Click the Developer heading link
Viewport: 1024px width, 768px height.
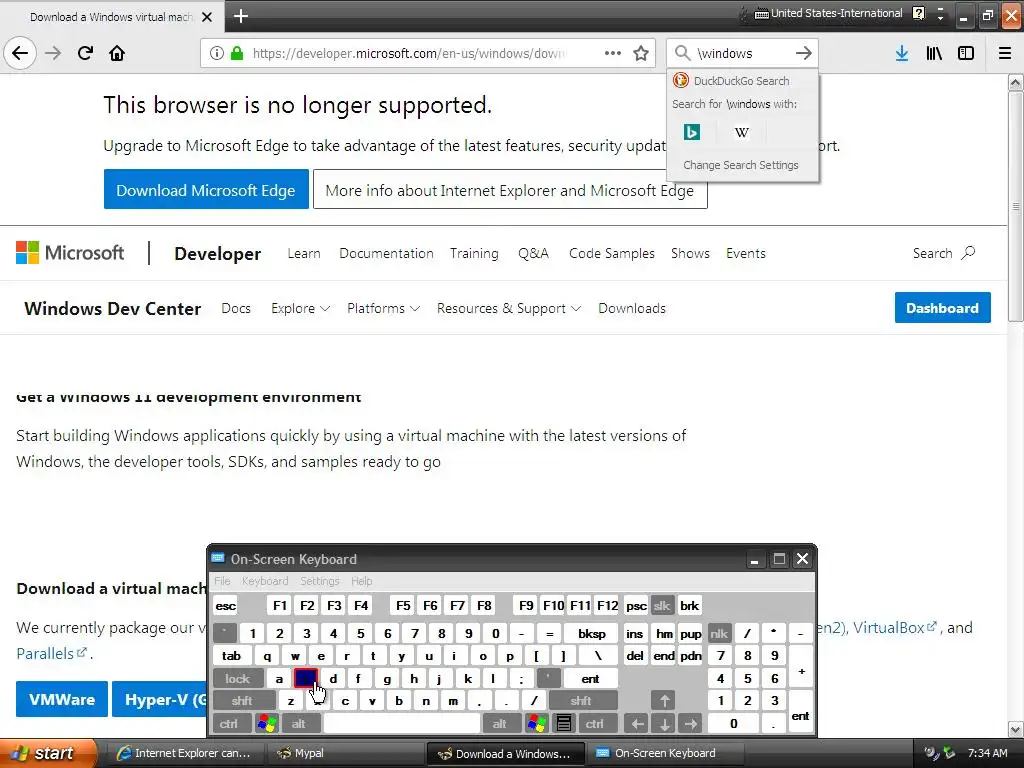[x=217, y=253]
